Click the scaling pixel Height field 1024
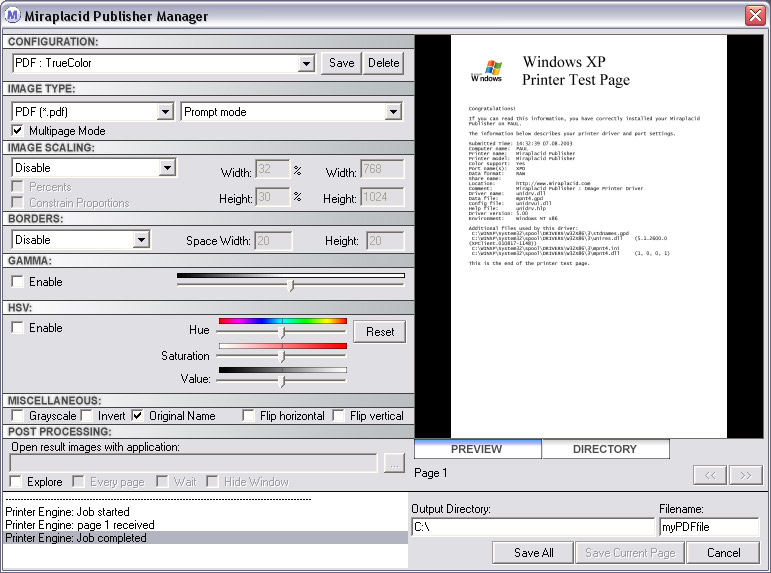The width and height of the screenshot is (771, 573). tap(383, 197)
